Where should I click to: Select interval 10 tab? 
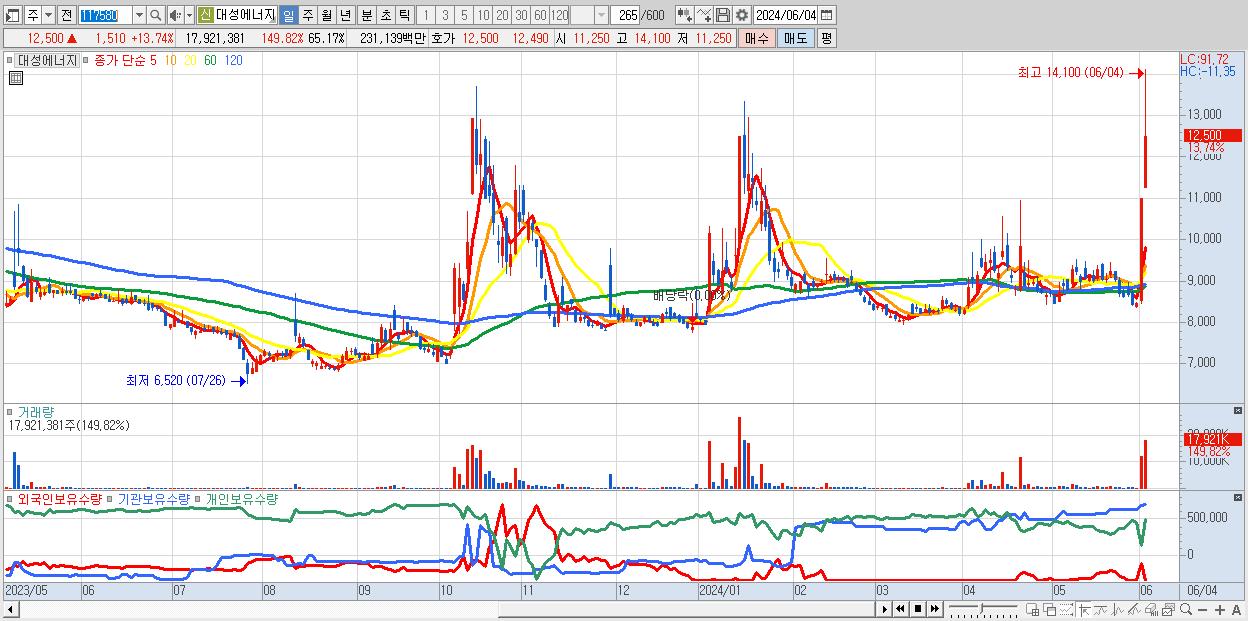point(483,15)
